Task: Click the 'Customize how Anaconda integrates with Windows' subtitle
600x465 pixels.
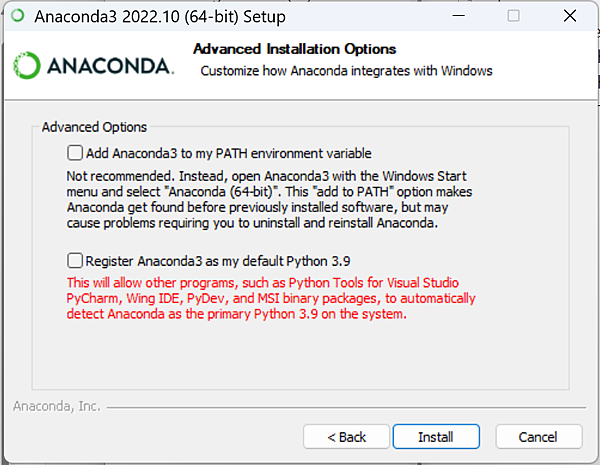Action: (x=346, y=71)
